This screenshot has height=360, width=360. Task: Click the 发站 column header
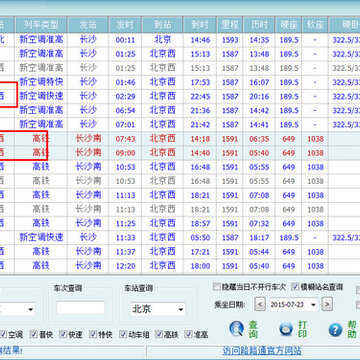(x=88, y=24)
